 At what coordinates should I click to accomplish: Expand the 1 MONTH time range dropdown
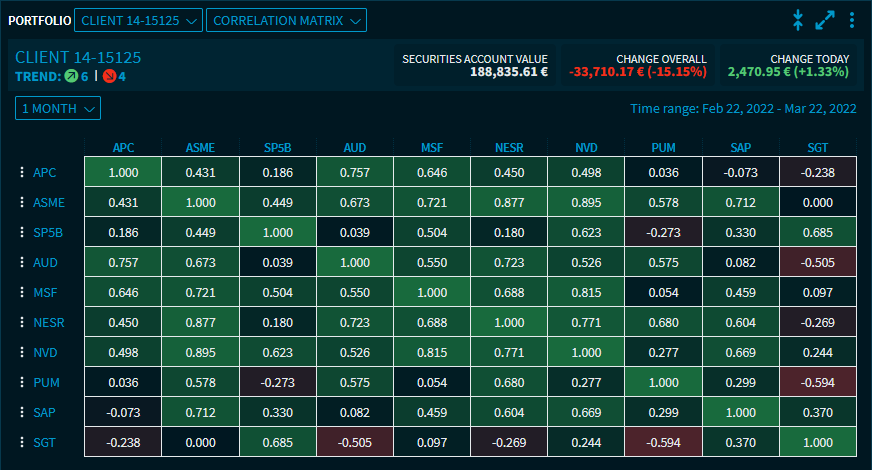58,108
